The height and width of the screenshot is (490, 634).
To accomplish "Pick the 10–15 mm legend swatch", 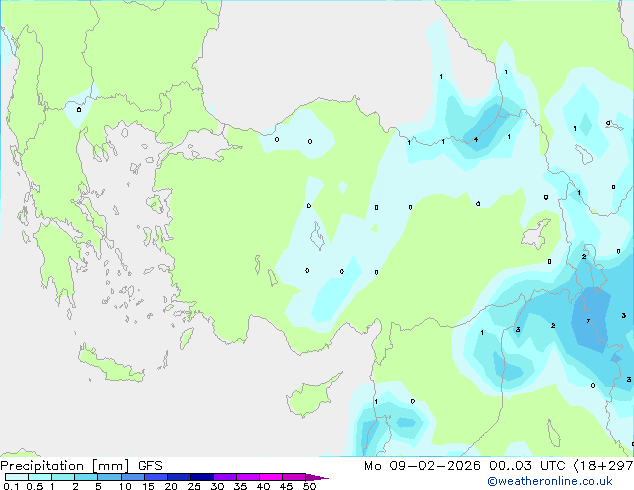I will tap(133, 477).
